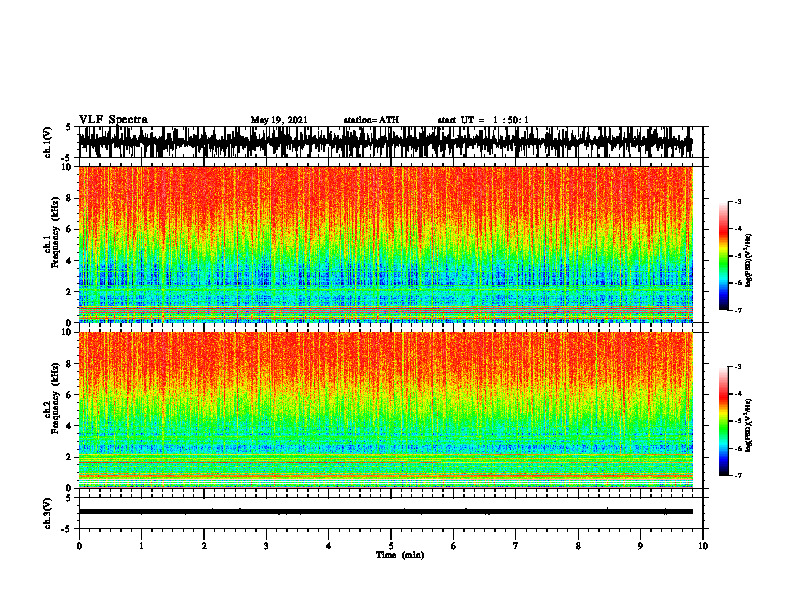The width and height of the screenshot is (792, 612).
Task: Click the "ch.3(V)" axis label
Action: click(x=48, y=513)
